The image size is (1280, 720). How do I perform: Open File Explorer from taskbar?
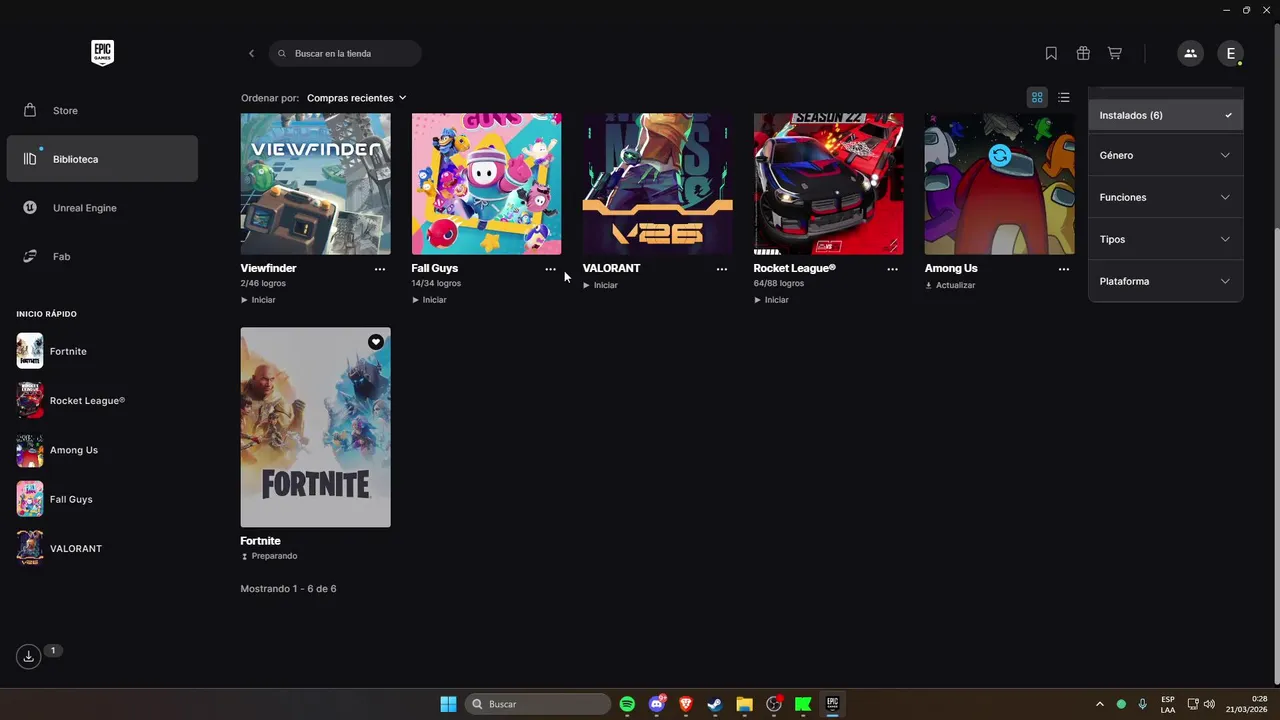coord(744,704)
